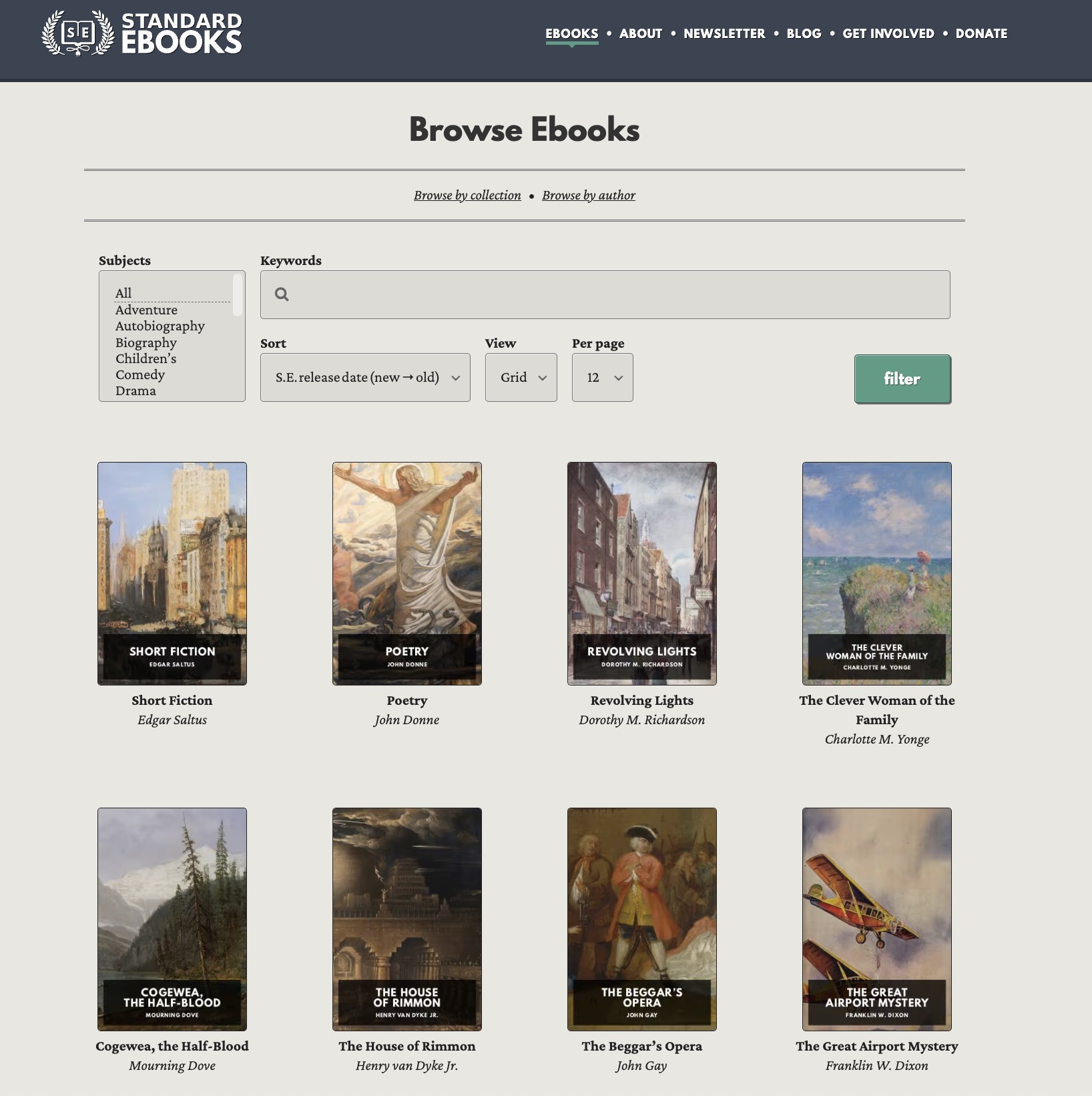Select Drama in the Subjects list

tap(172, 390)
